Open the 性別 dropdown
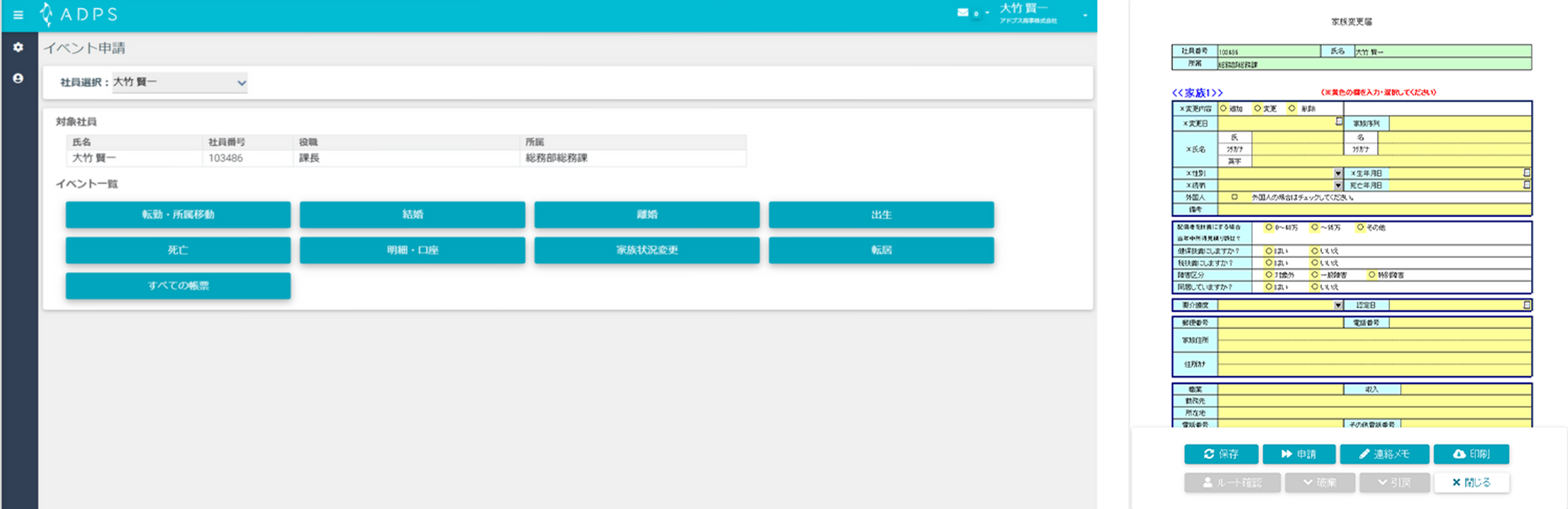The height and width of the screenshot is (509, 1568). [1338, 173]
